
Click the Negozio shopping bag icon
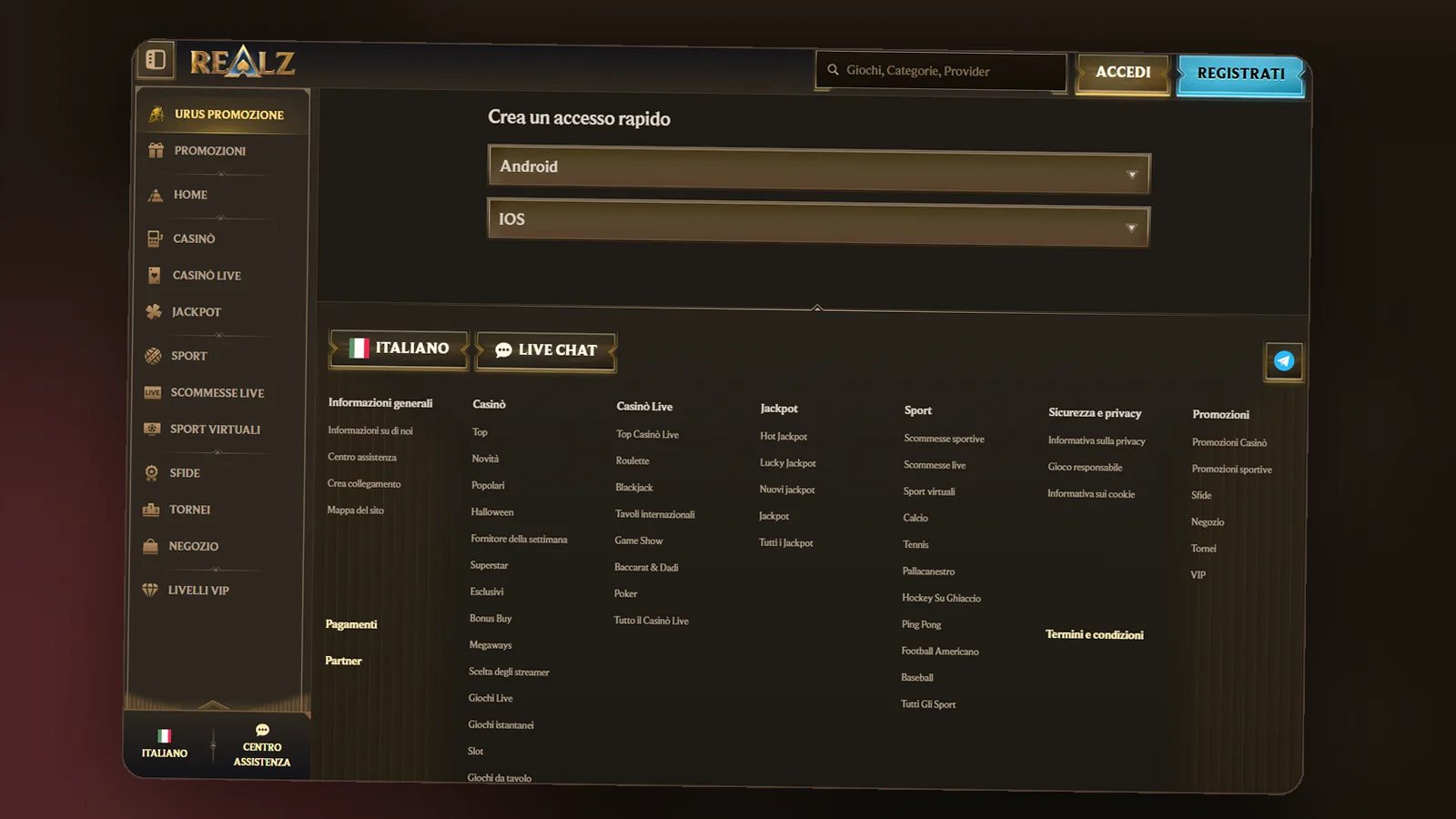tap(151, 546)
